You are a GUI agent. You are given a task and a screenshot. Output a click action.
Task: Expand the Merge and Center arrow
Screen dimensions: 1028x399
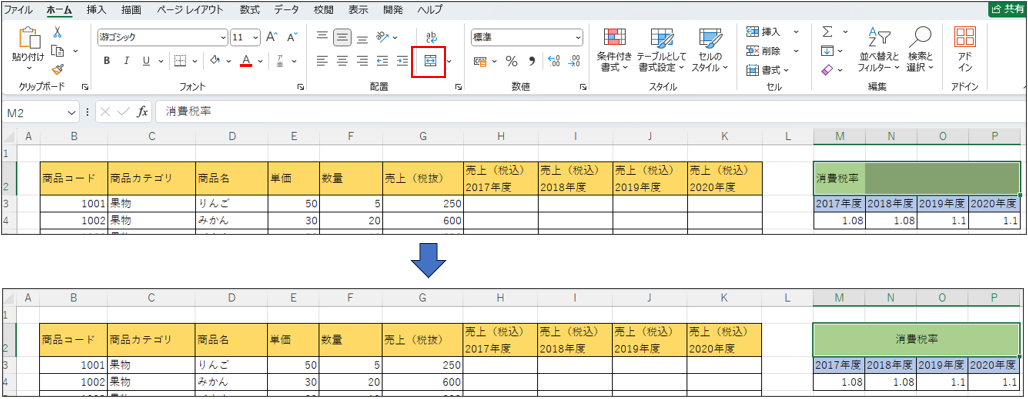[x=449, y=61]
